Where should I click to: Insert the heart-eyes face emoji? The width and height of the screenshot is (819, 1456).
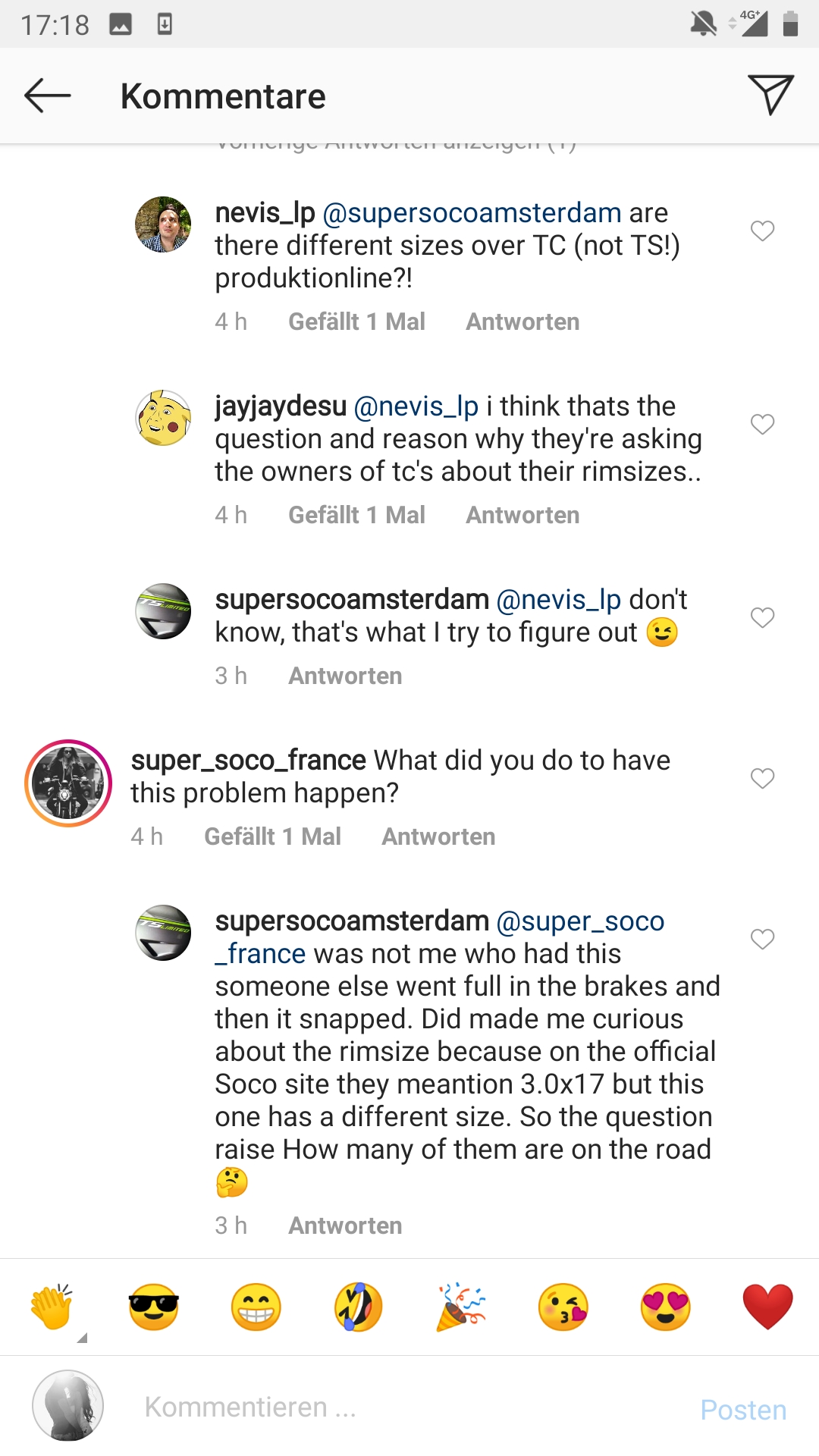pyautogui.click(x=666, y=1307)
